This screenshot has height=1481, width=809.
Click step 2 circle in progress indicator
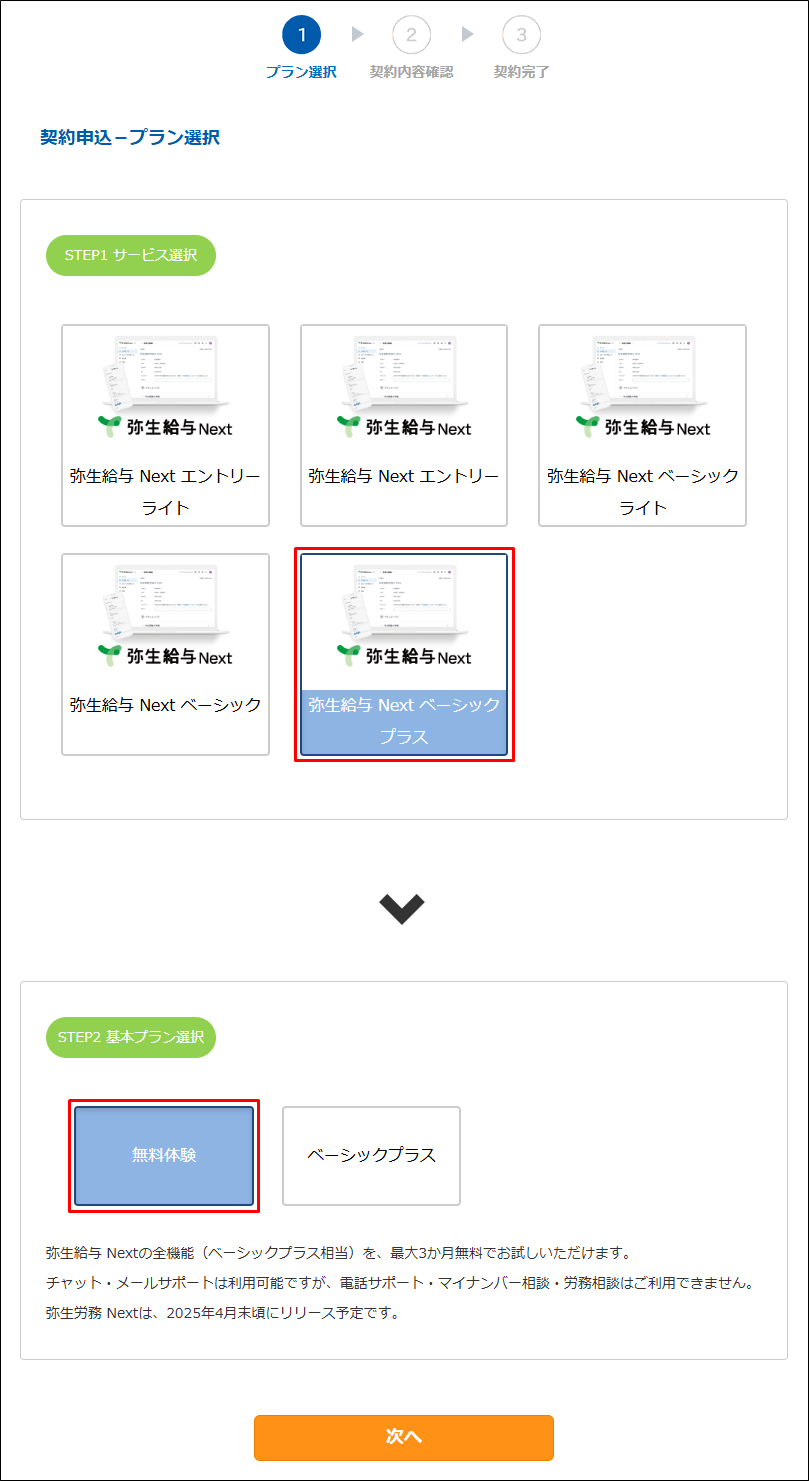click(411, 36)
